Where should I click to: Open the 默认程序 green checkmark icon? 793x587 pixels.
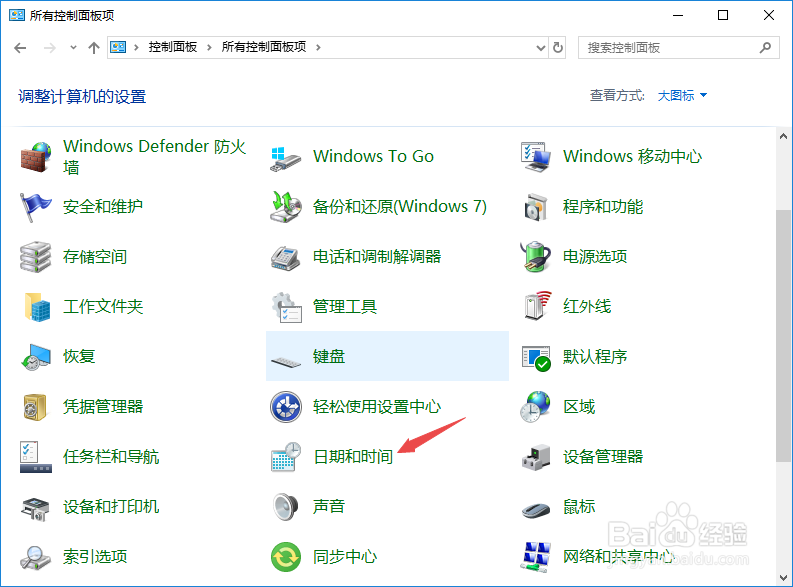tap(536, 357)
